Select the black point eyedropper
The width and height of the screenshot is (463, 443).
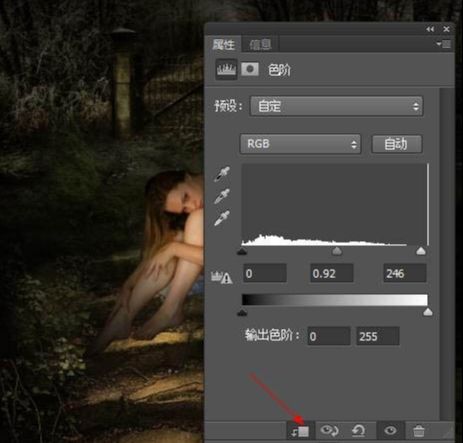tap(222, 174)
